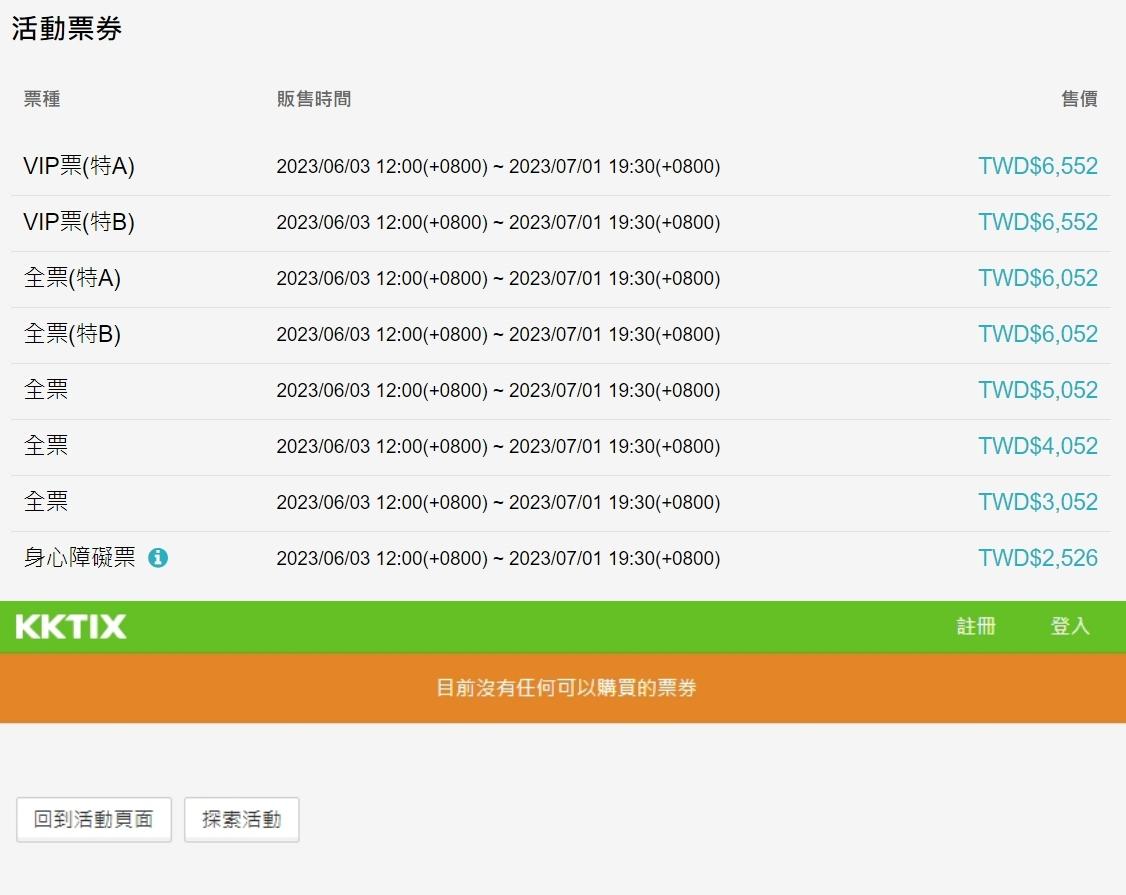
Task: Click the TWD$6,552 price for VIP票(特B)
Action: (1038, 222)
